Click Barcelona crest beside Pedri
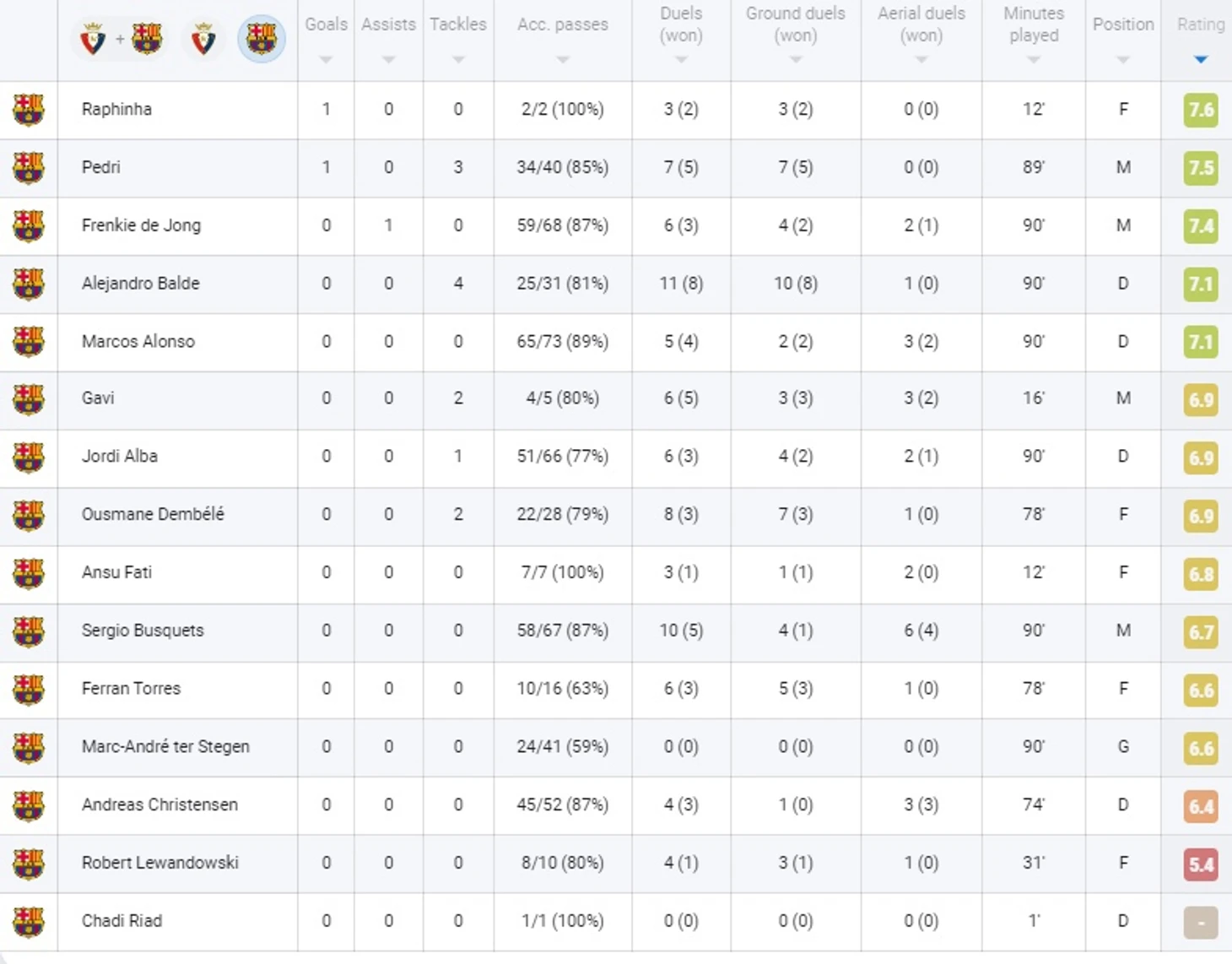 (x=29, y=167)
